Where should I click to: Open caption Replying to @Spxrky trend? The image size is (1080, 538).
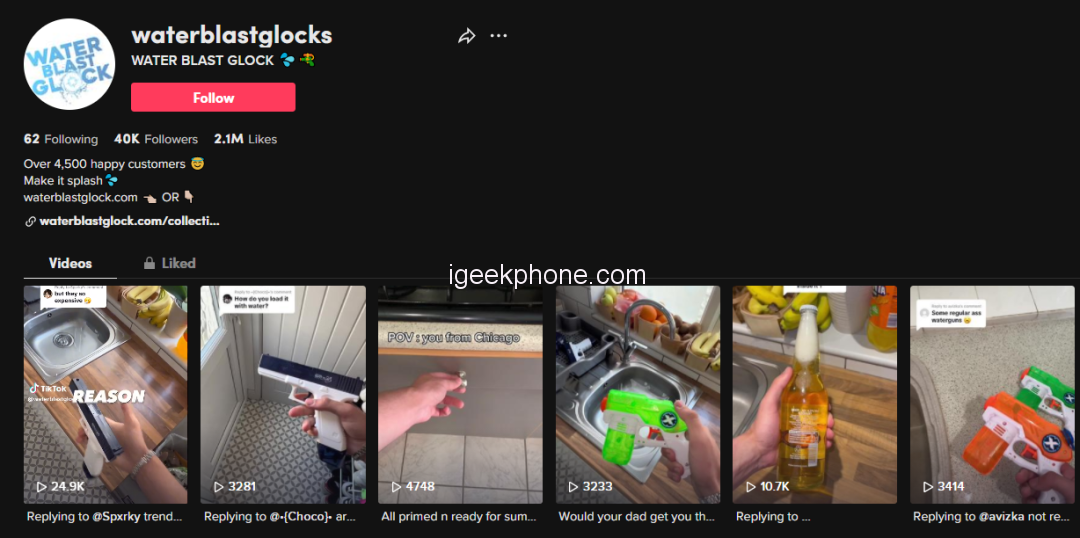(x=105, y=516)
